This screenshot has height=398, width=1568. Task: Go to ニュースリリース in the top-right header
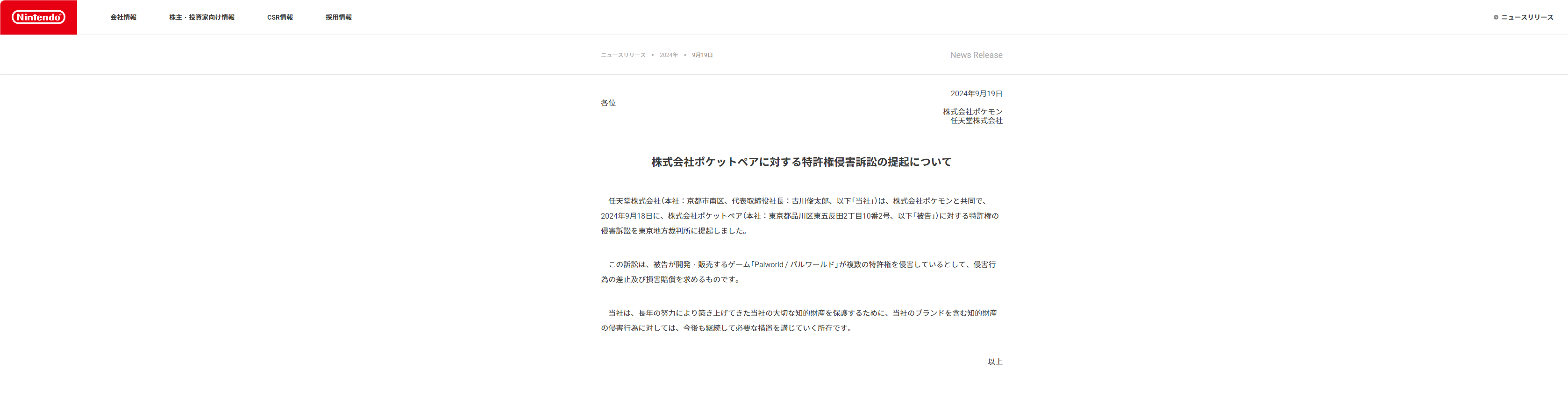(x=1527, y=18)
